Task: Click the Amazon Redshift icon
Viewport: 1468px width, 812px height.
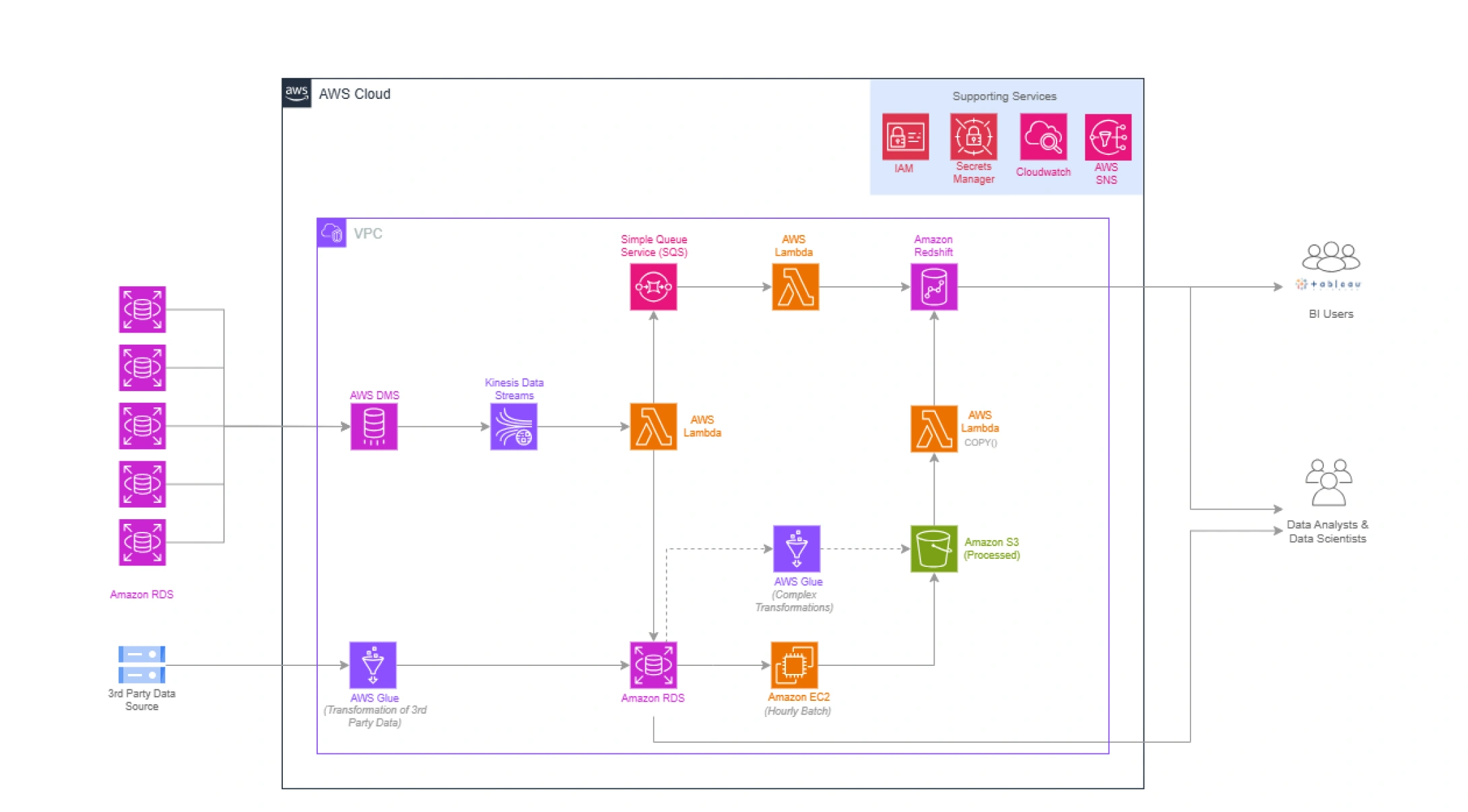Action: click(933, 287)
